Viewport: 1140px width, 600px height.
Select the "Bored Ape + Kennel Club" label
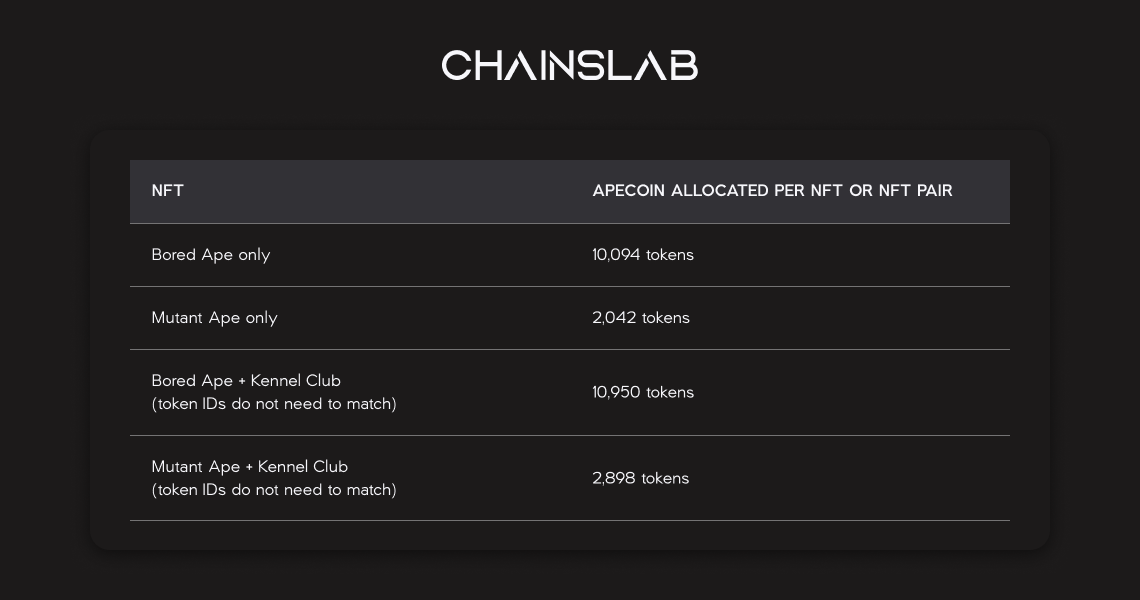[x=246, y=381]
